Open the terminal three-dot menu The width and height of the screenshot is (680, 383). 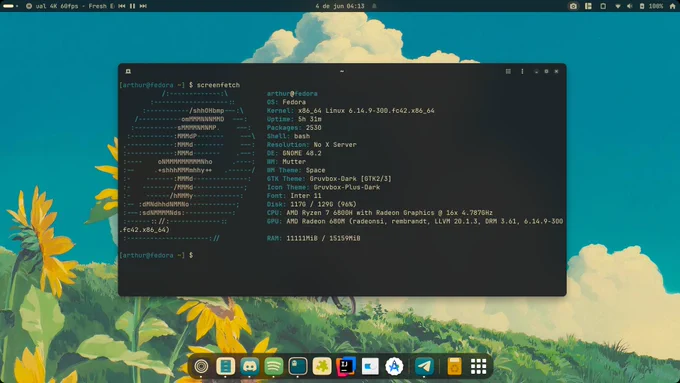pyautogui.click(x=522, y=71)
